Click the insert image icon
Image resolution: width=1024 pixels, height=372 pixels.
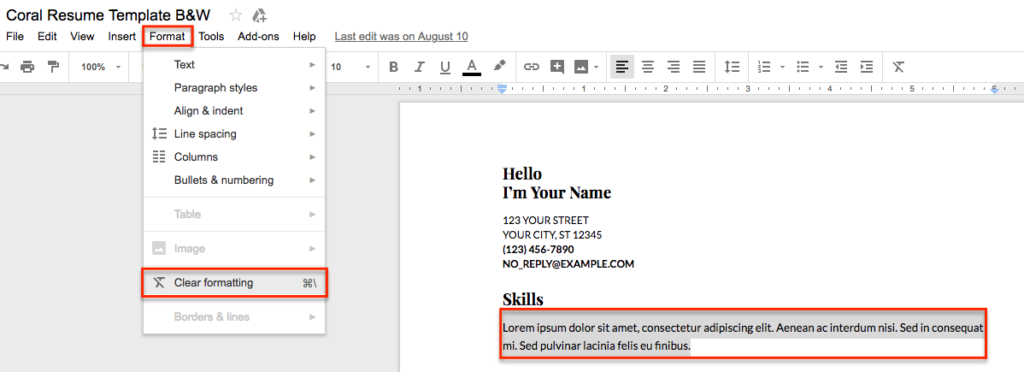tap(581, 67)
